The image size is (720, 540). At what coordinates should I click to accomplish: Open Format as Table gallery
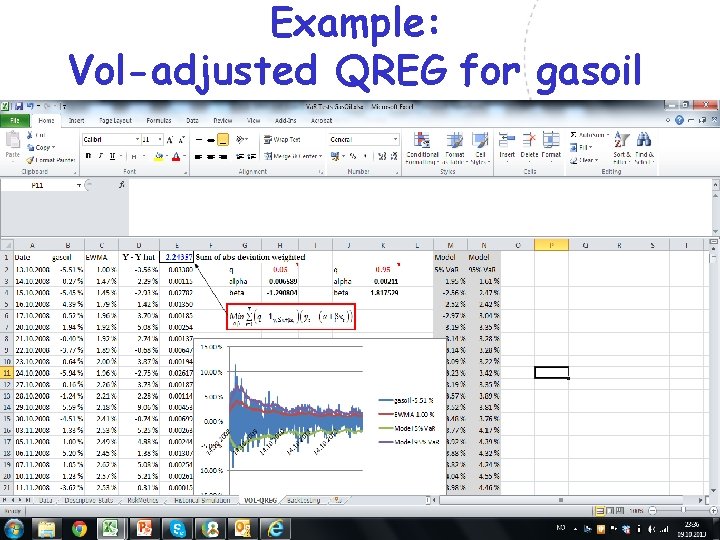pyautogui.click(x=455, y=148)
